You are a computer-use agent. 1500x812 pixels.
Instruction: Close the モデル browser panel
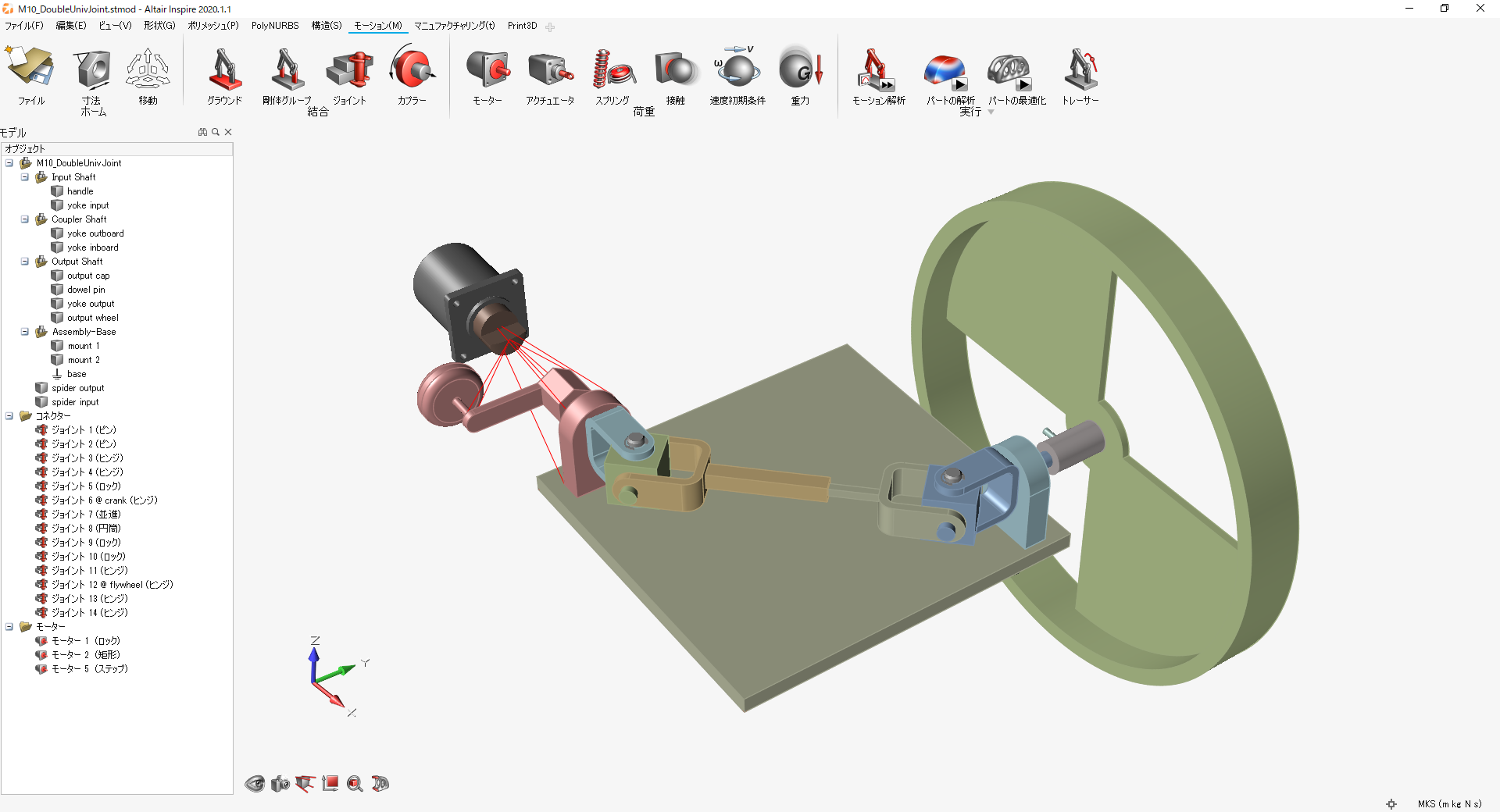228,132
